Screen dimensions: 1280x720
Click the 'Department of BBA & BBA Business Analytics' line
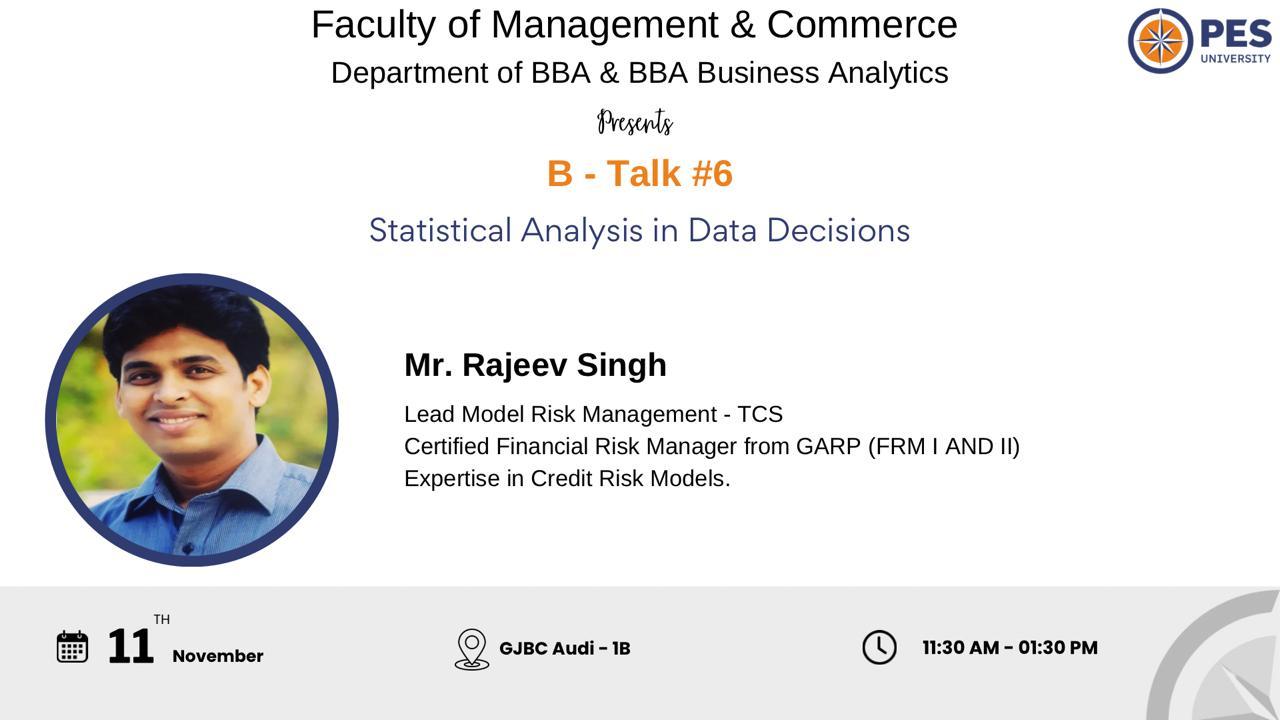(x=639, y=73)
